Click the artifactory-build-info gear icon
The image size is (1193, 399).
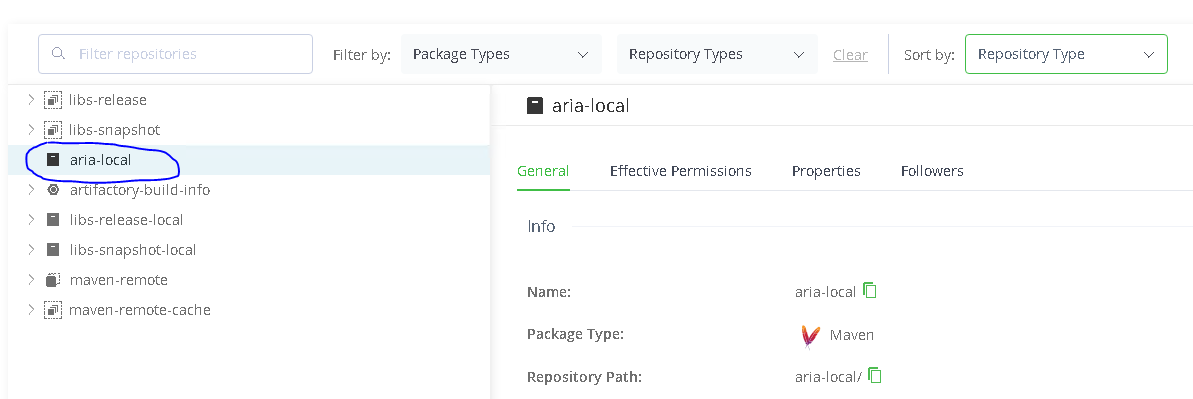click(x=52, y=190)
